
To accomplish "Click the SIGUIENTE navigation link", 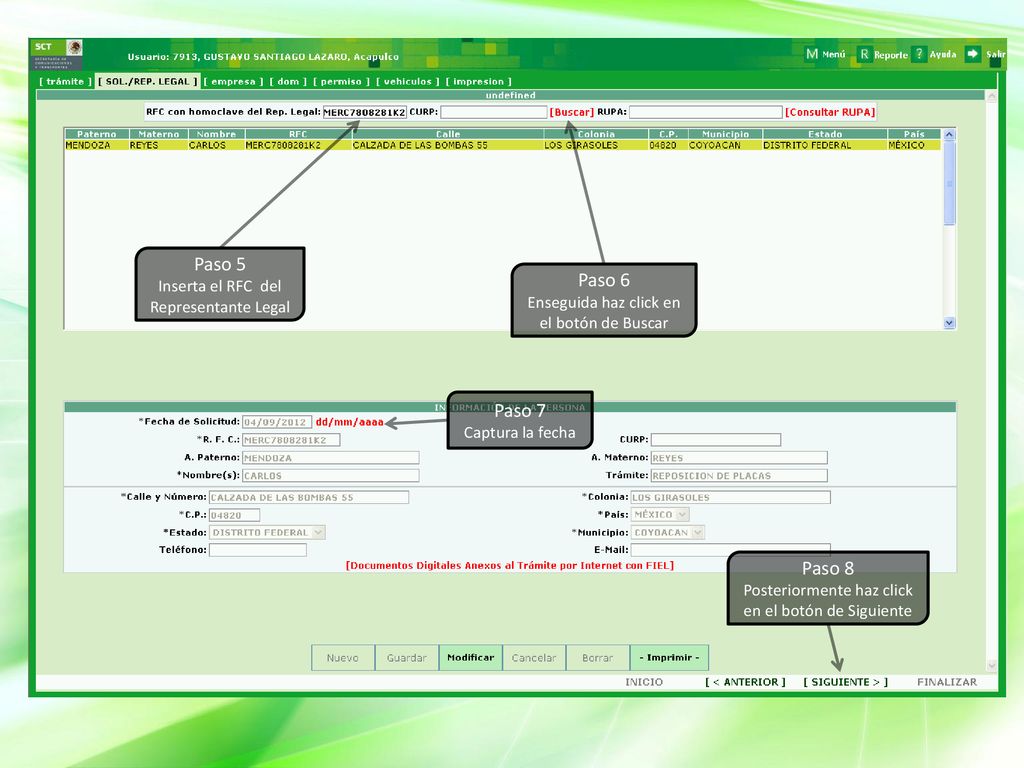I will 846,682.
